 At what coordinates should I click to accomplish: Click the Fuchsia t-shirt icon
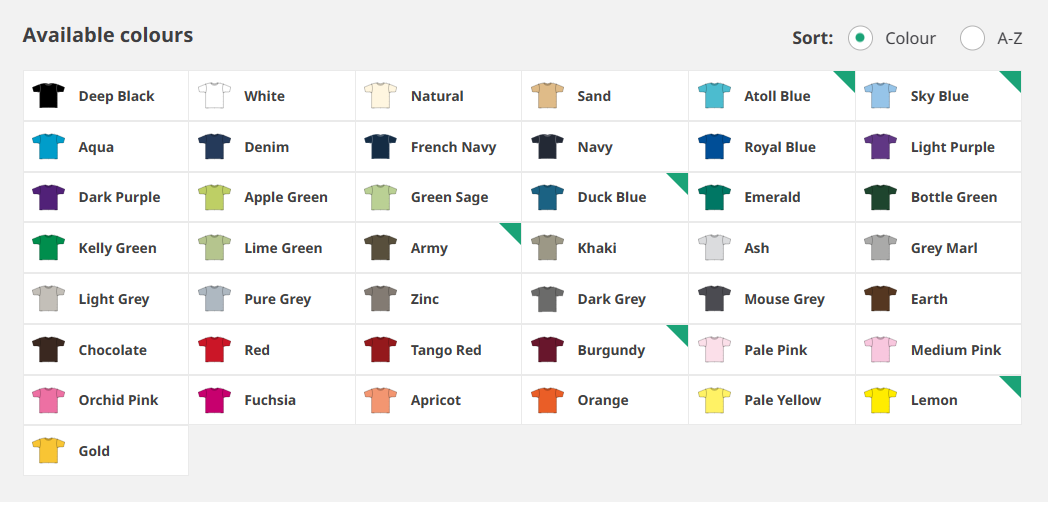(x=215, y=400)
